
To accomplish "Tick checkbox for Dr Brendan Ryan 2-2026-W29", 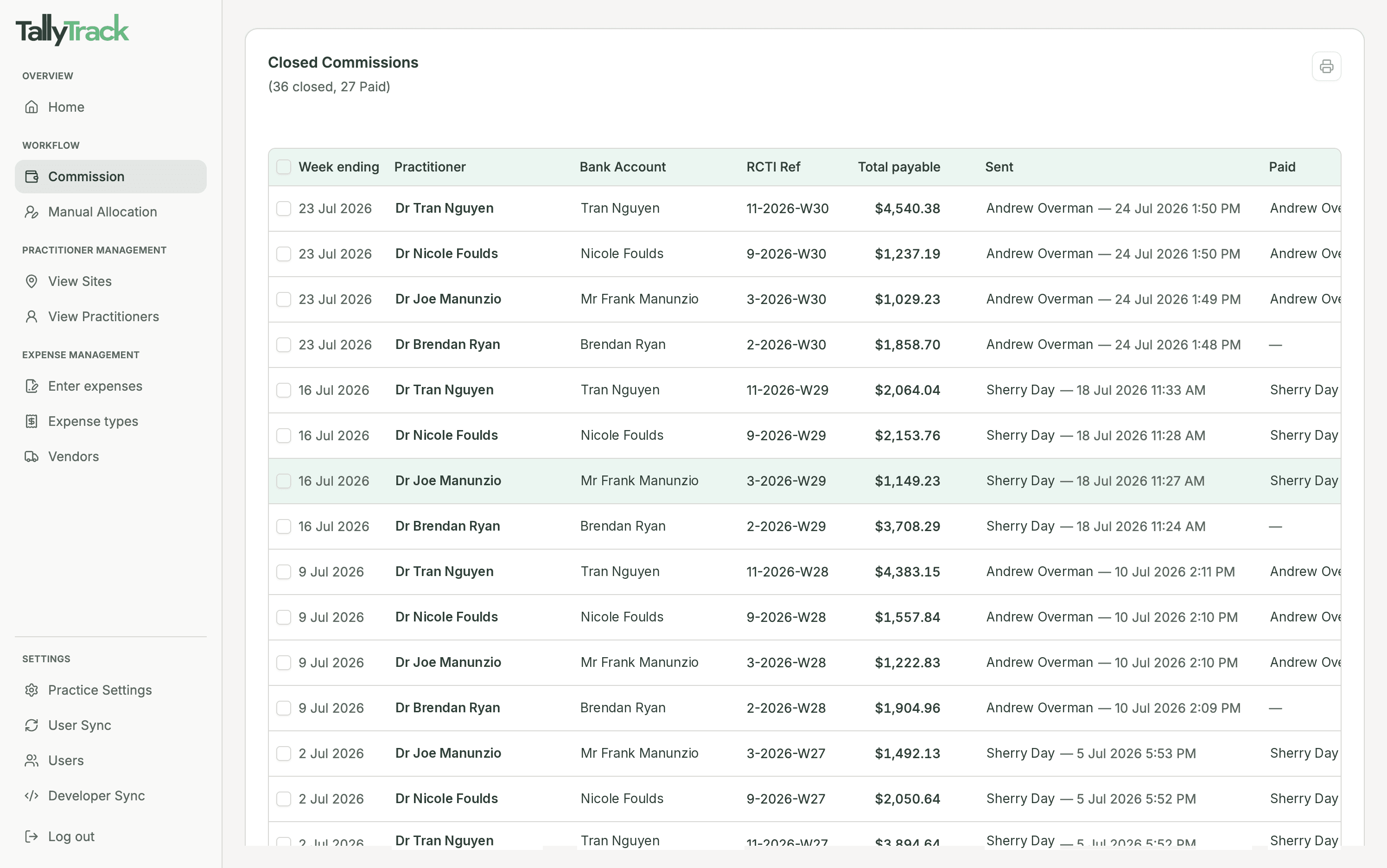I will [x=284, y=526].
